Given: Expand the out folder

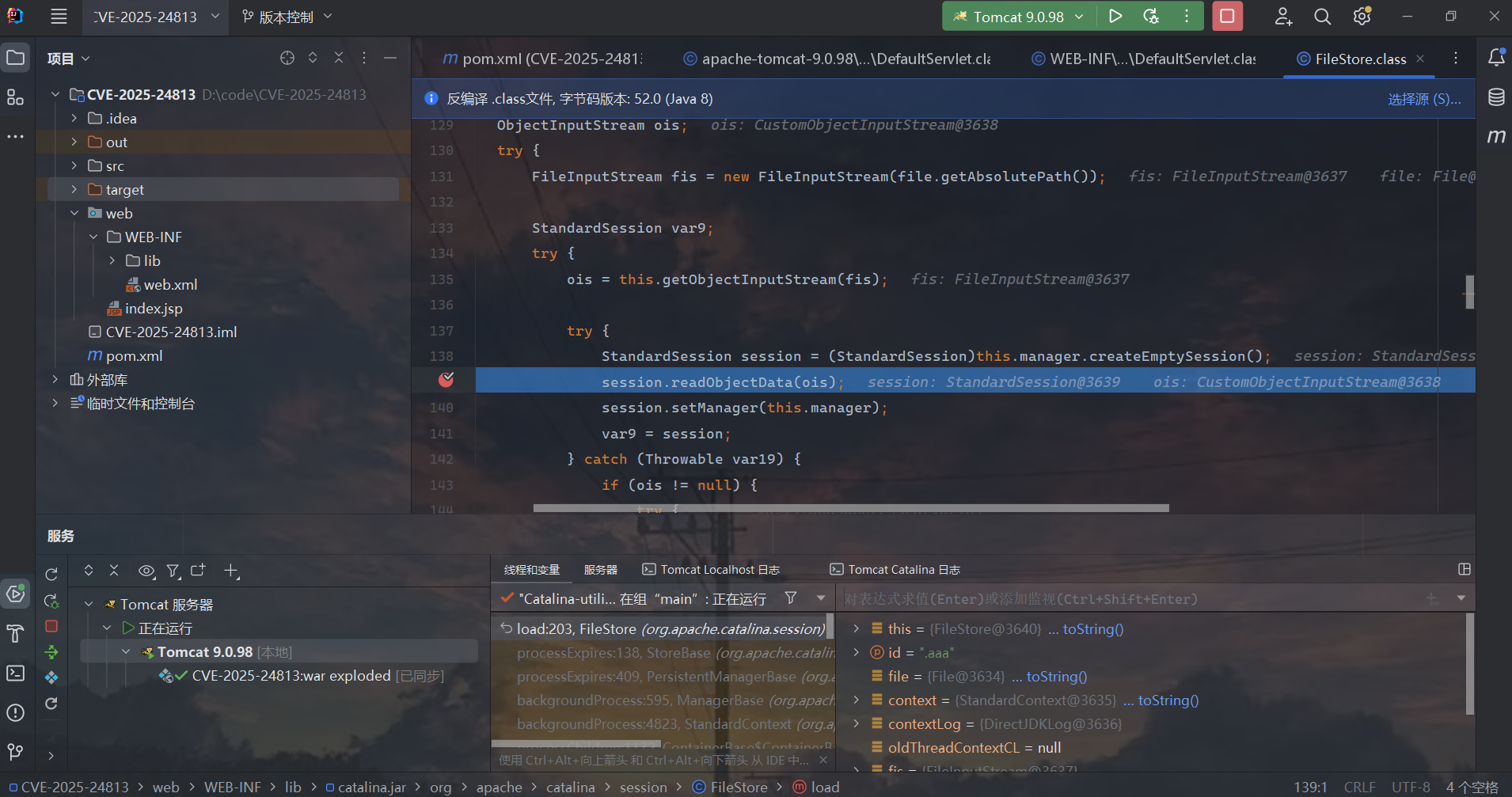Looking at the screenshot, I should click(74, 142).
